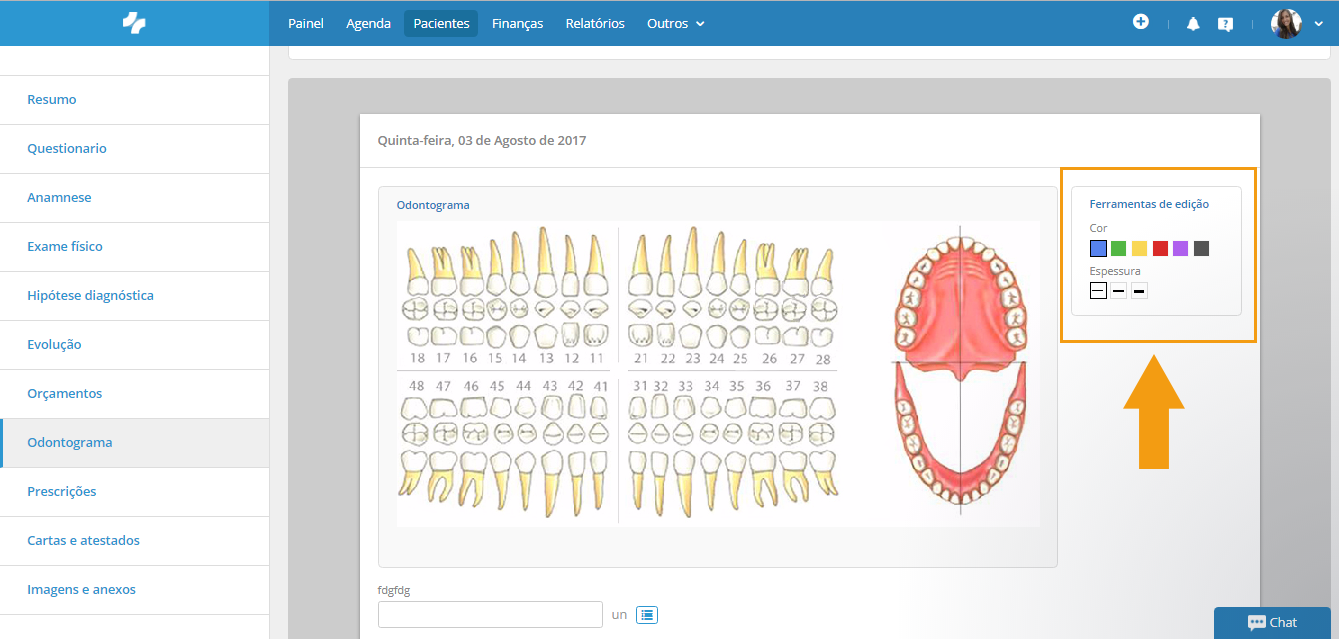Open the Relatórios menu item
The image size is (1339, 639).
pos(595,23)
